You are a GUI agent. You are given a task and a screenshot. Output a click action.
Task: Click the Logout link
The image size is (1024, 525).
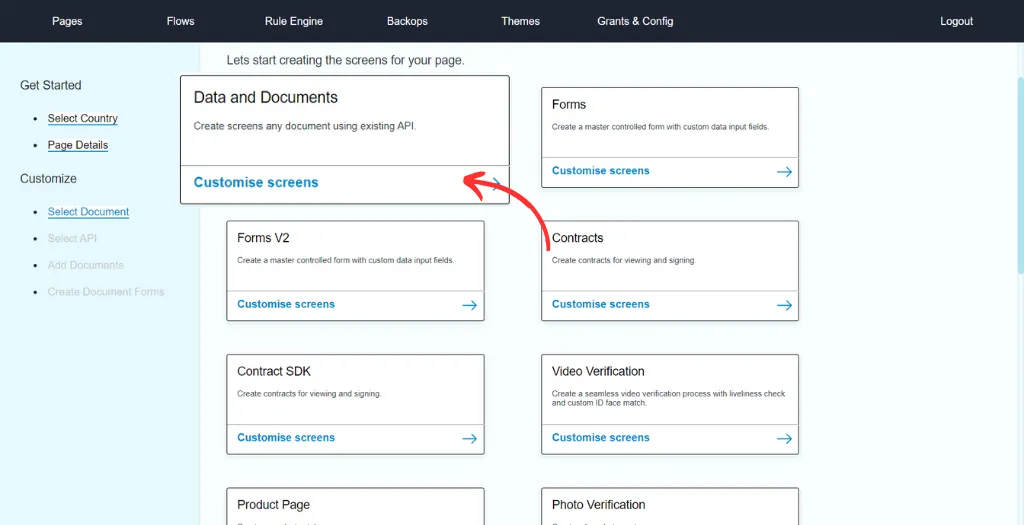[956, 21]
